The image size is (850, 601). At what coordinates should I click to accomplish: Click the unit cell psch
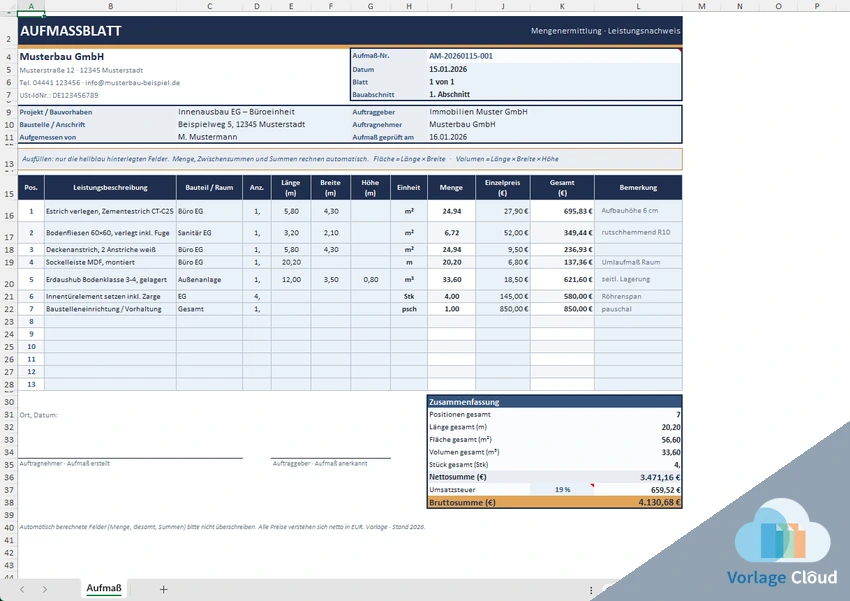(x=409, y=309)
